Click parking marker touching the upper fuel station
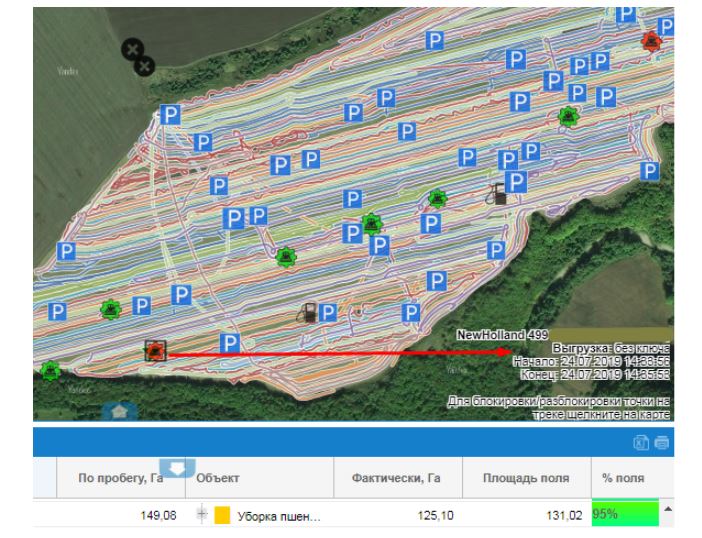The width and height of the screenshot is (702, 538). [516, 181]
